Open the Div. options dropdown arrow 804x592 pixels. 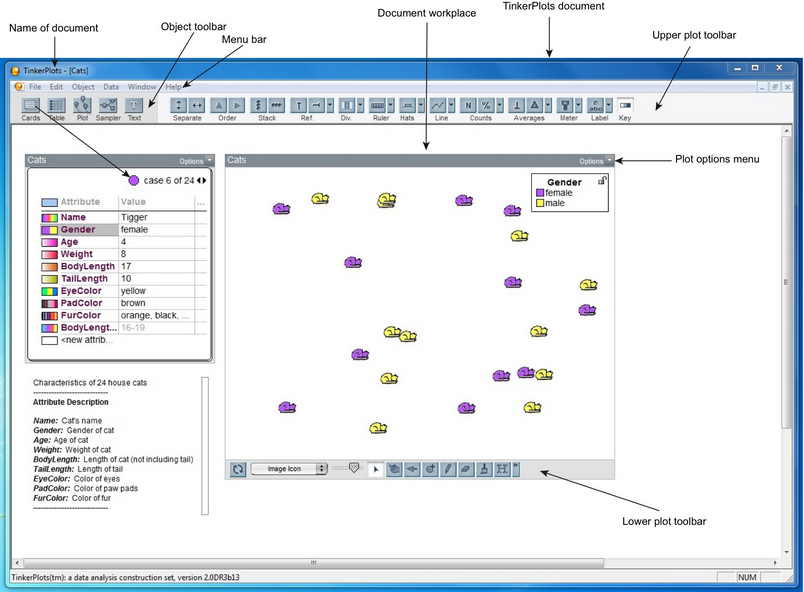click(x=360, y=106)
